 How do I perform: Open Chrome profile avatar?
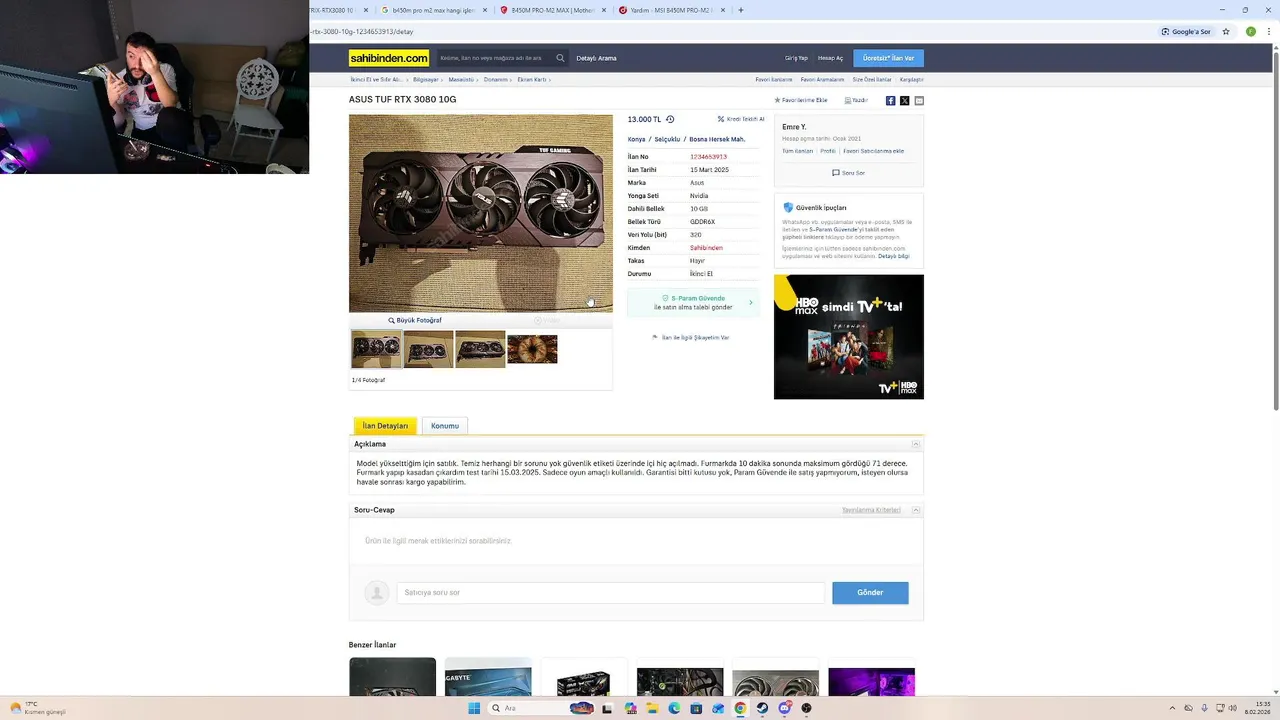coord(1251,32)
